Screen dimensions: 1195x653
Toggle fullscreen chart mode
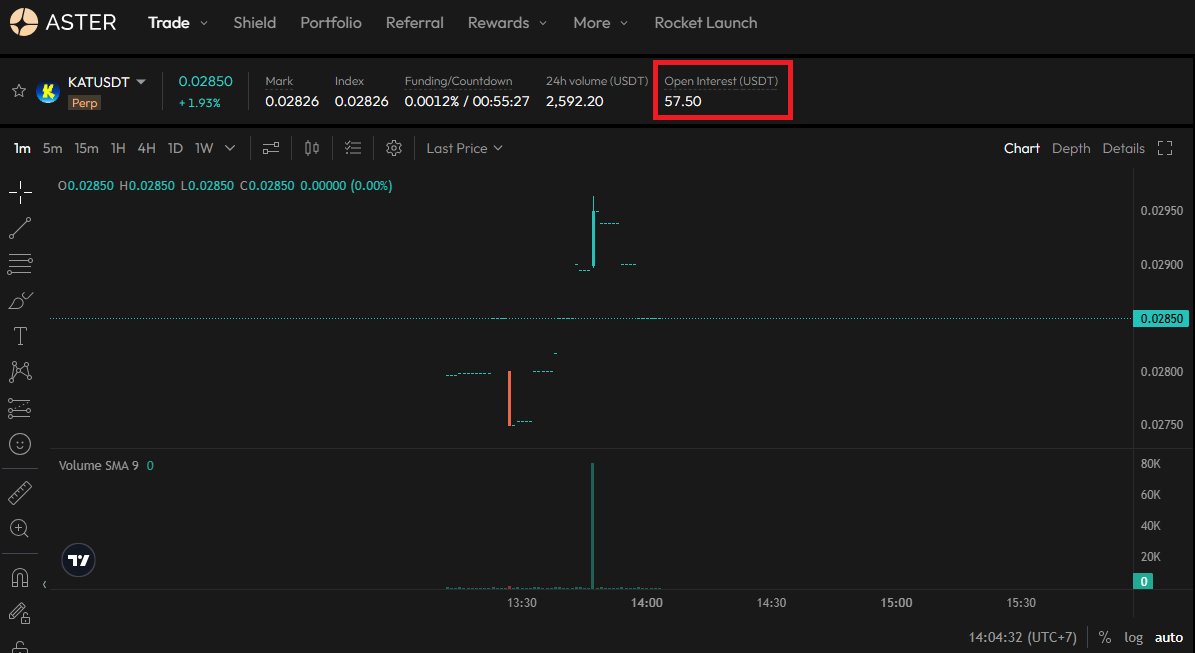(1164, 148)
